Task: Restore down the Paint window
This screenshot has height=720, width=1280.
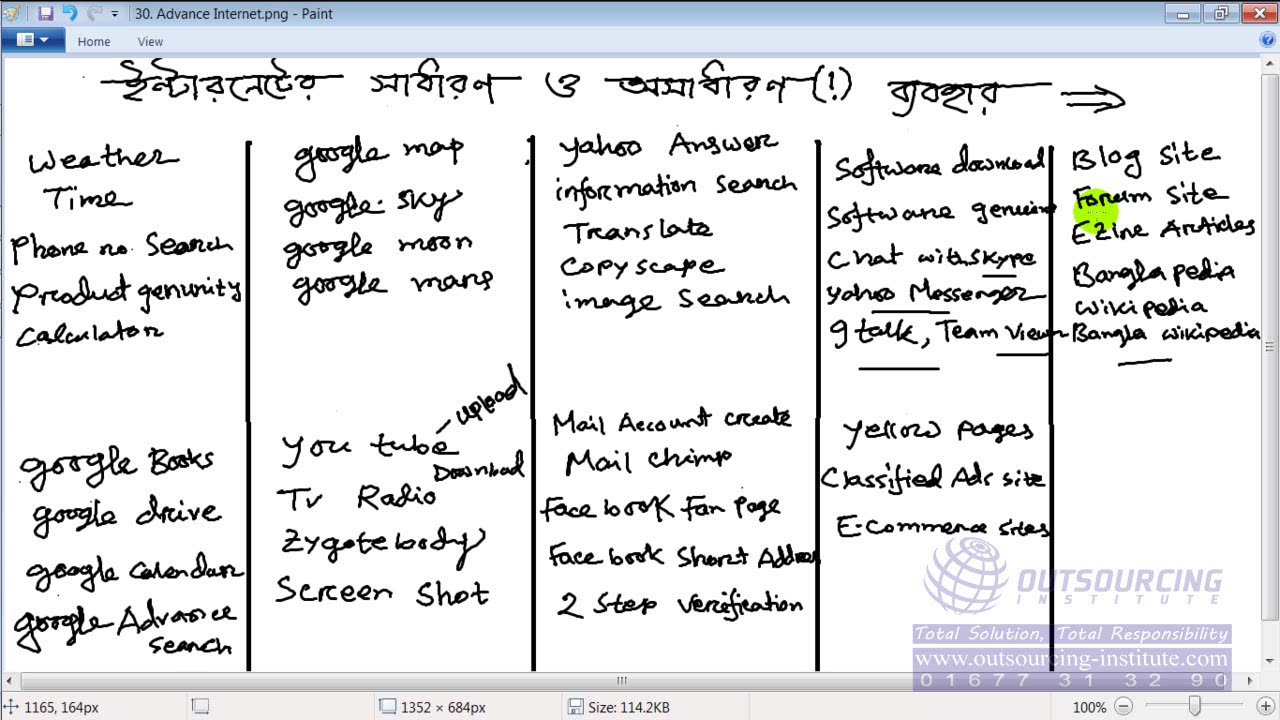Action: (1221, 13)
